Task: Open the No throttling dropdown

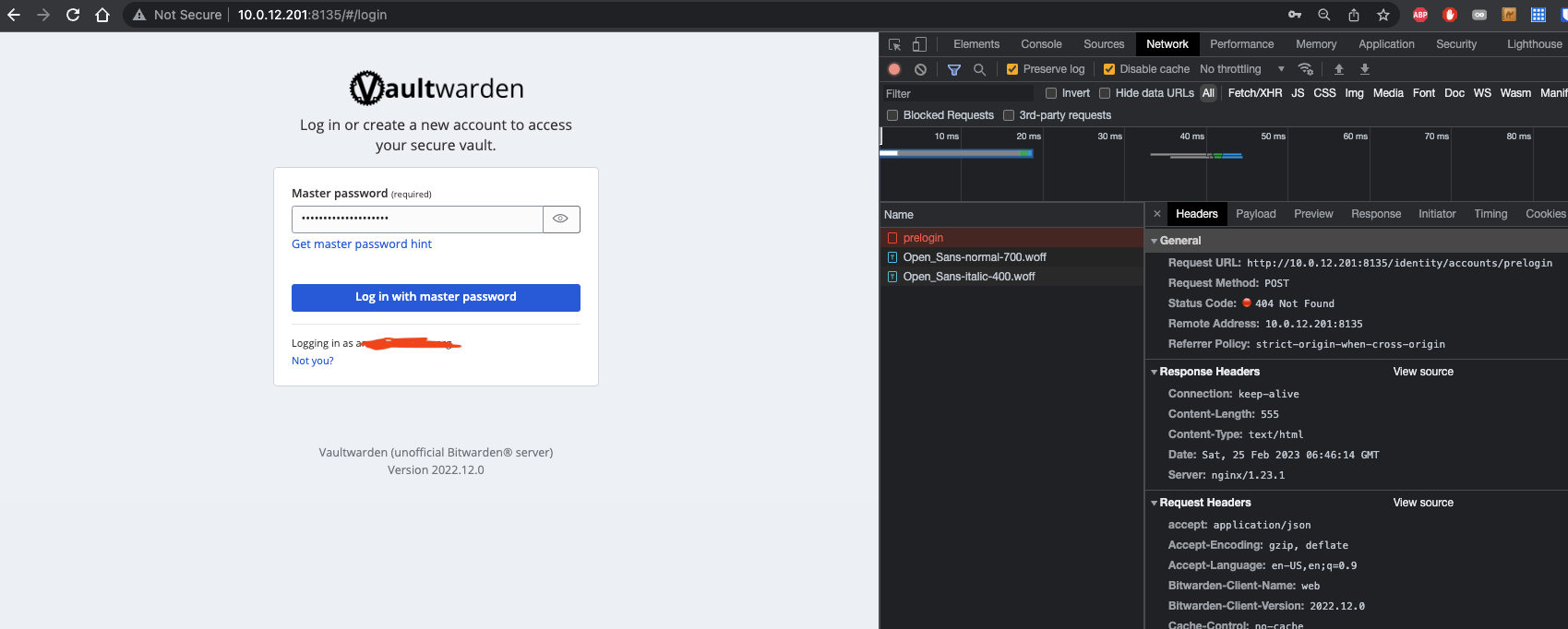Action: [1242, 69]
